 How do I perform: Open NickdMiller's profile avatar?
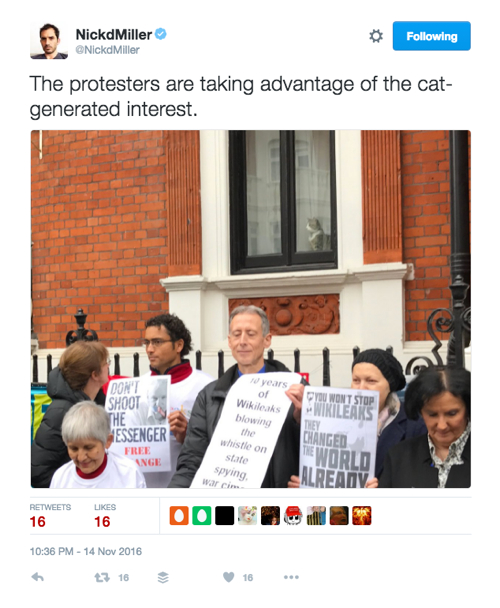pyautogui.click(x=49, y=41)
